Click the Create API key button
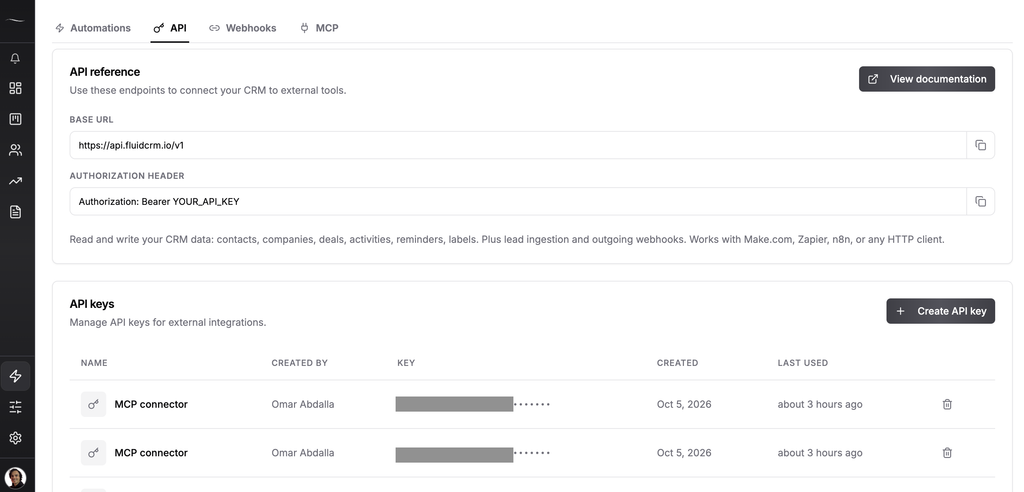The image size is (1024, 492). pyautogui.click(x=940, y=311)
